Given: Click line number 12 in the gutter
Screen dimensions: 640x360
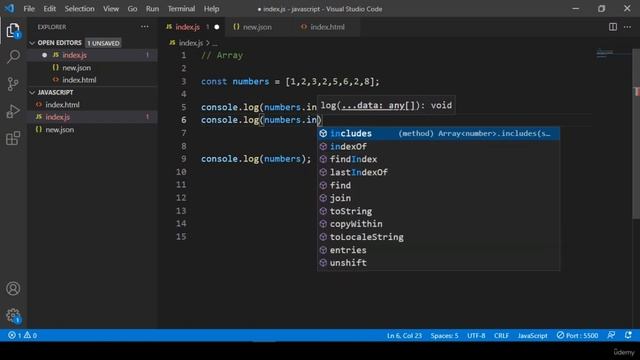Looking at the screenshot, I should 181,198.
